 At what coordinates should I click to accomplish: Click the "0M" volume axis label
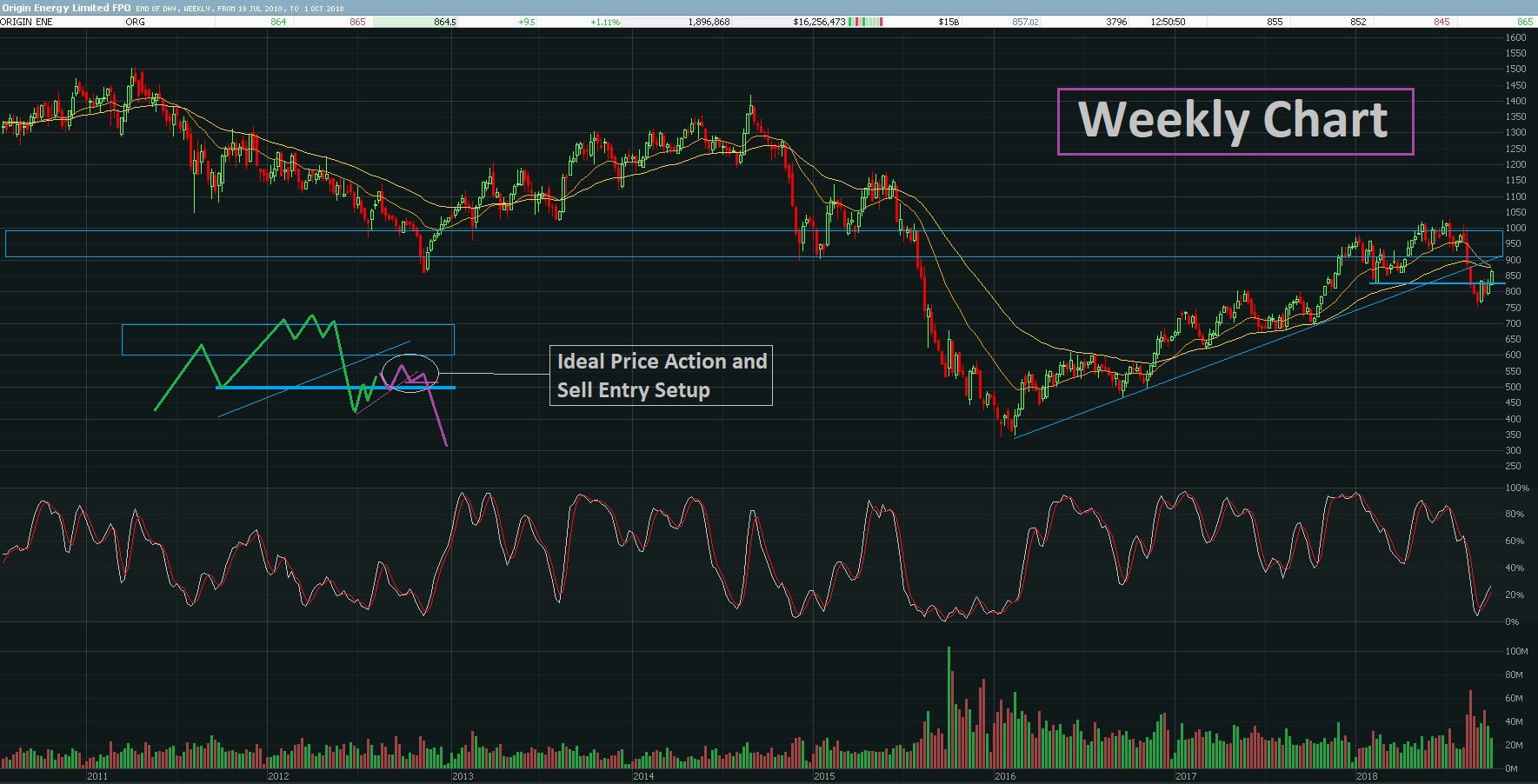pyautogui.click(x=1511, y=768)
